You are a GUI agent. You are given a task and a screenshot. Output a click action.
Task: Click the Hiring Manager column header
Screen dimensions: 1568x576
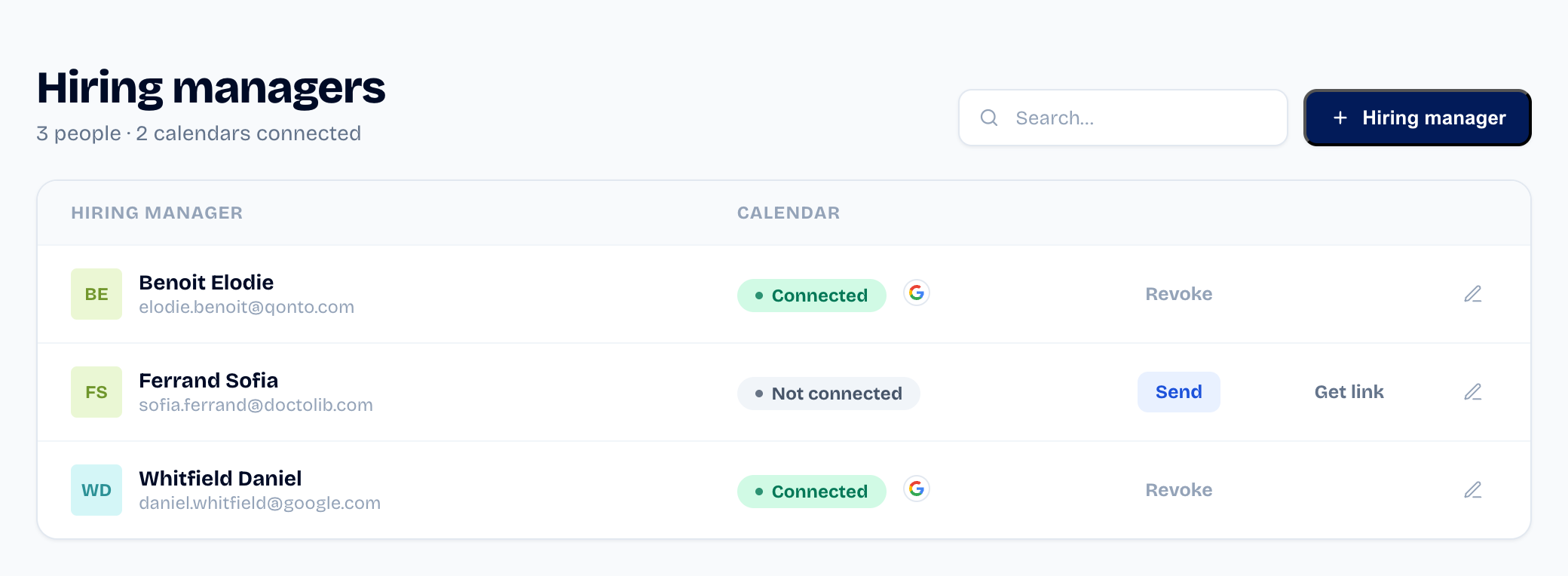[x=157, y=213]
